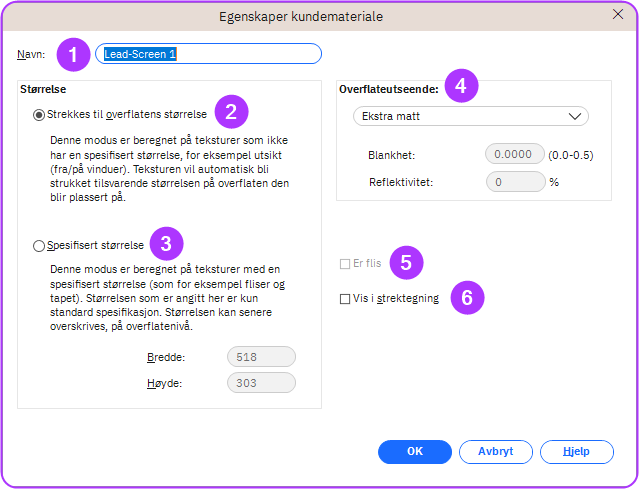Click the Blankhet value field
The height and width of the screenshot is (489, 639).
point(514,154)
